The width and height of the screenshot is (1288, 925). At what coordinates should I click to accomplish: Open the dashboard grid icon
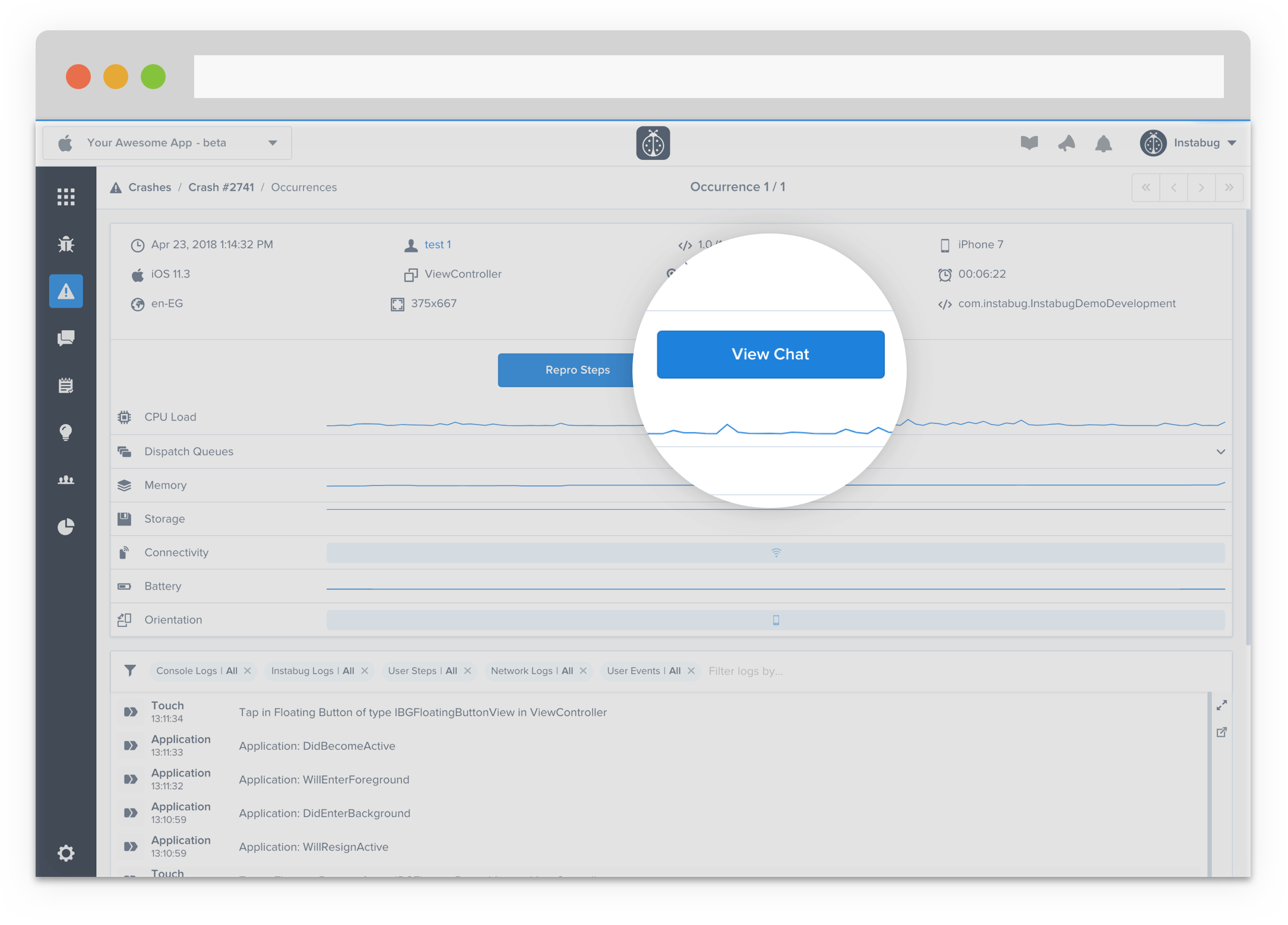66,197
